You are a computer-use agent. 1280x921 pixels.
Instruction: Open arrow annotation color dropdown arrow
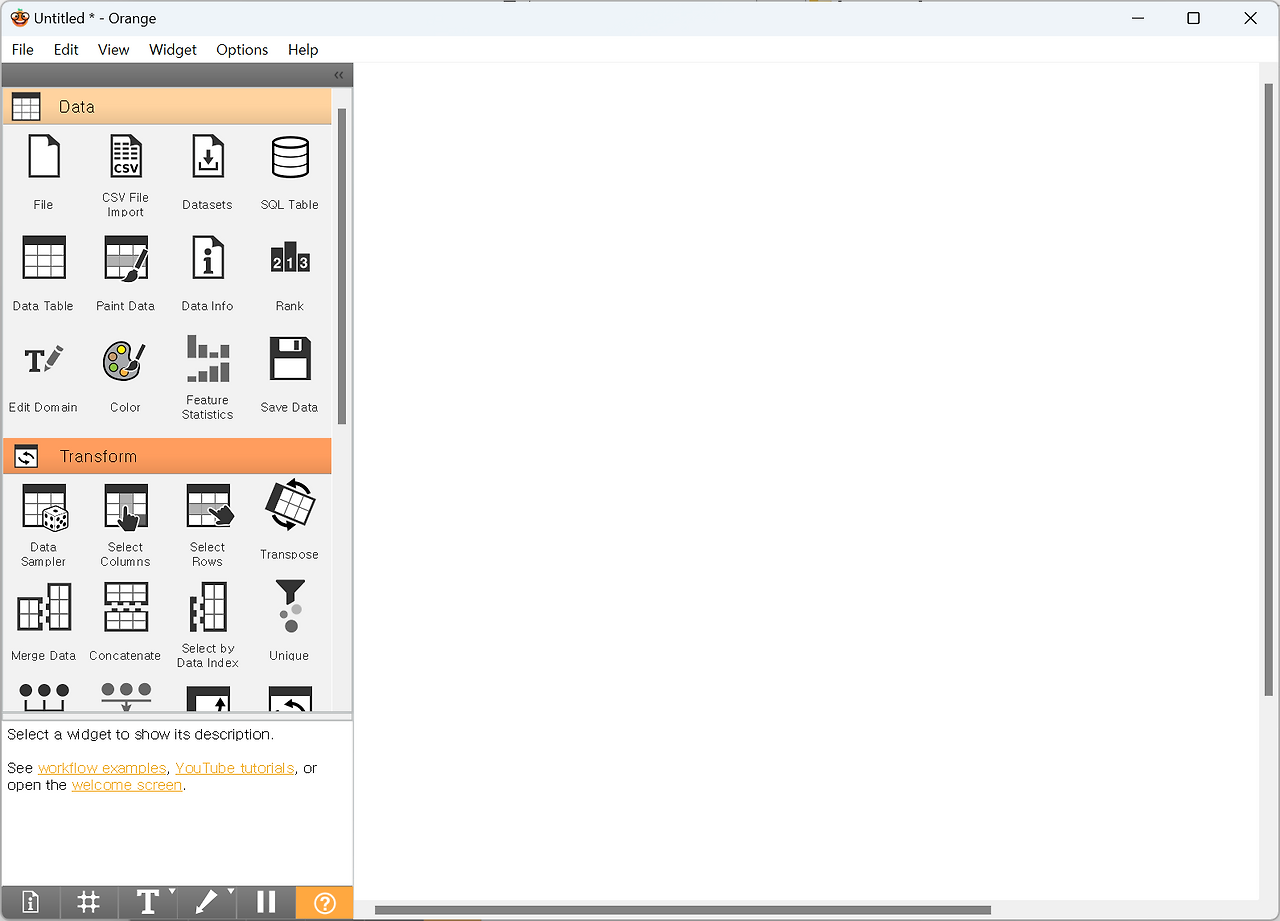point(231,892)
